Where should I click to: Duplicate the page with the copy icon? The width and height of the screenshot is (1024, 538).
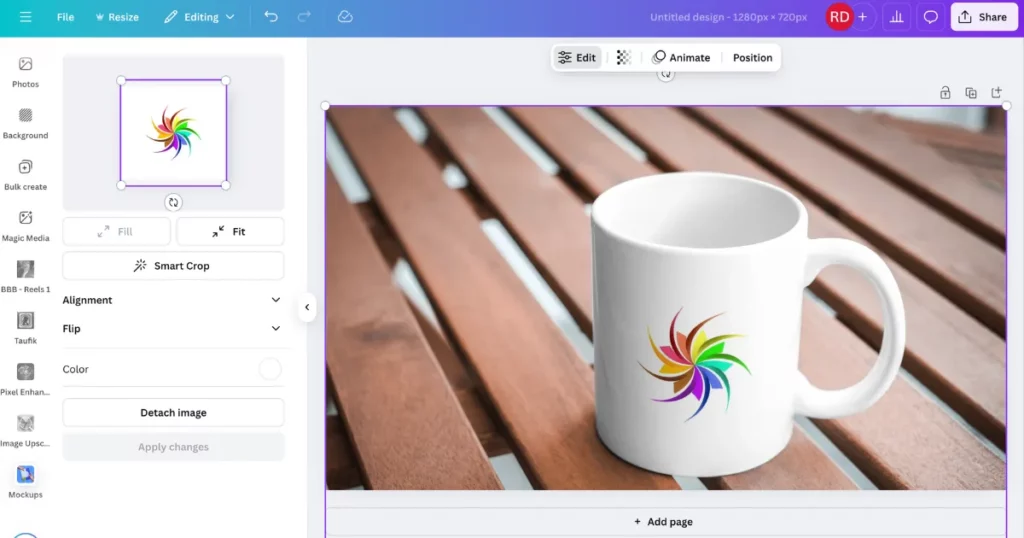[x=971, y=93]
